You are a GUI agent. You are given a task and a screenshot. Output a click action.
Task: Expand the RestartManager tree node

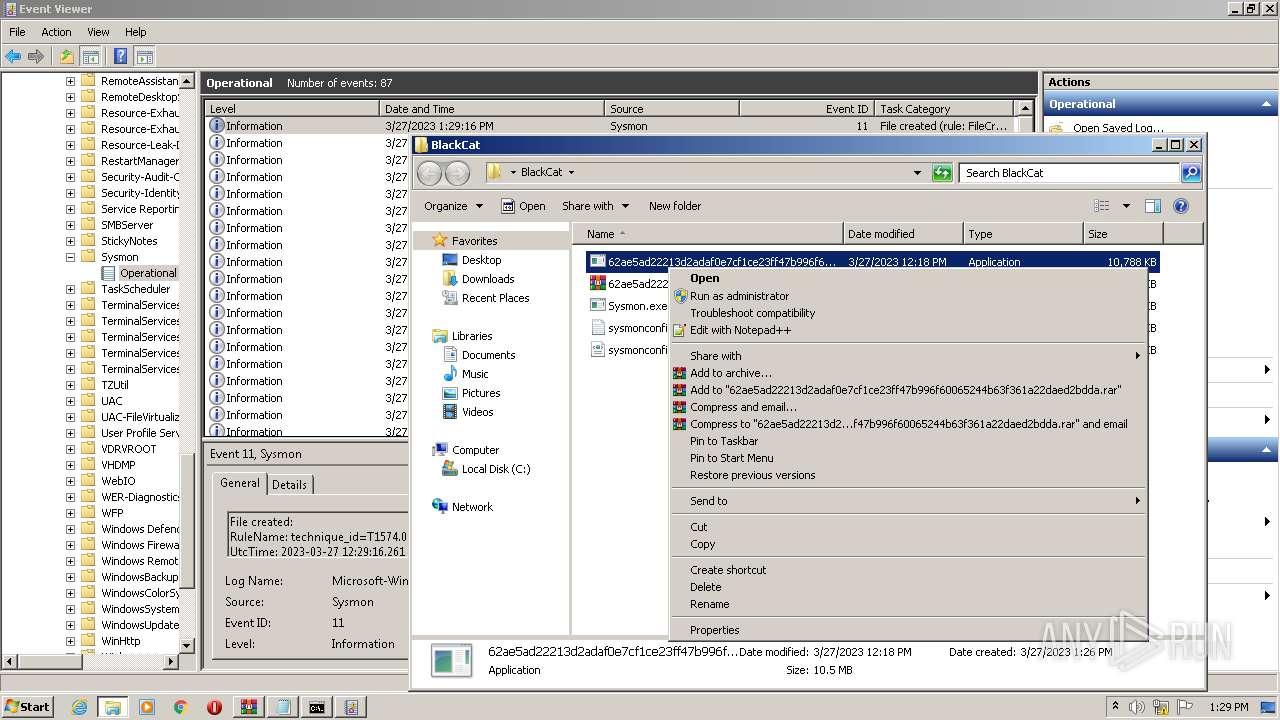pos(70,161)
